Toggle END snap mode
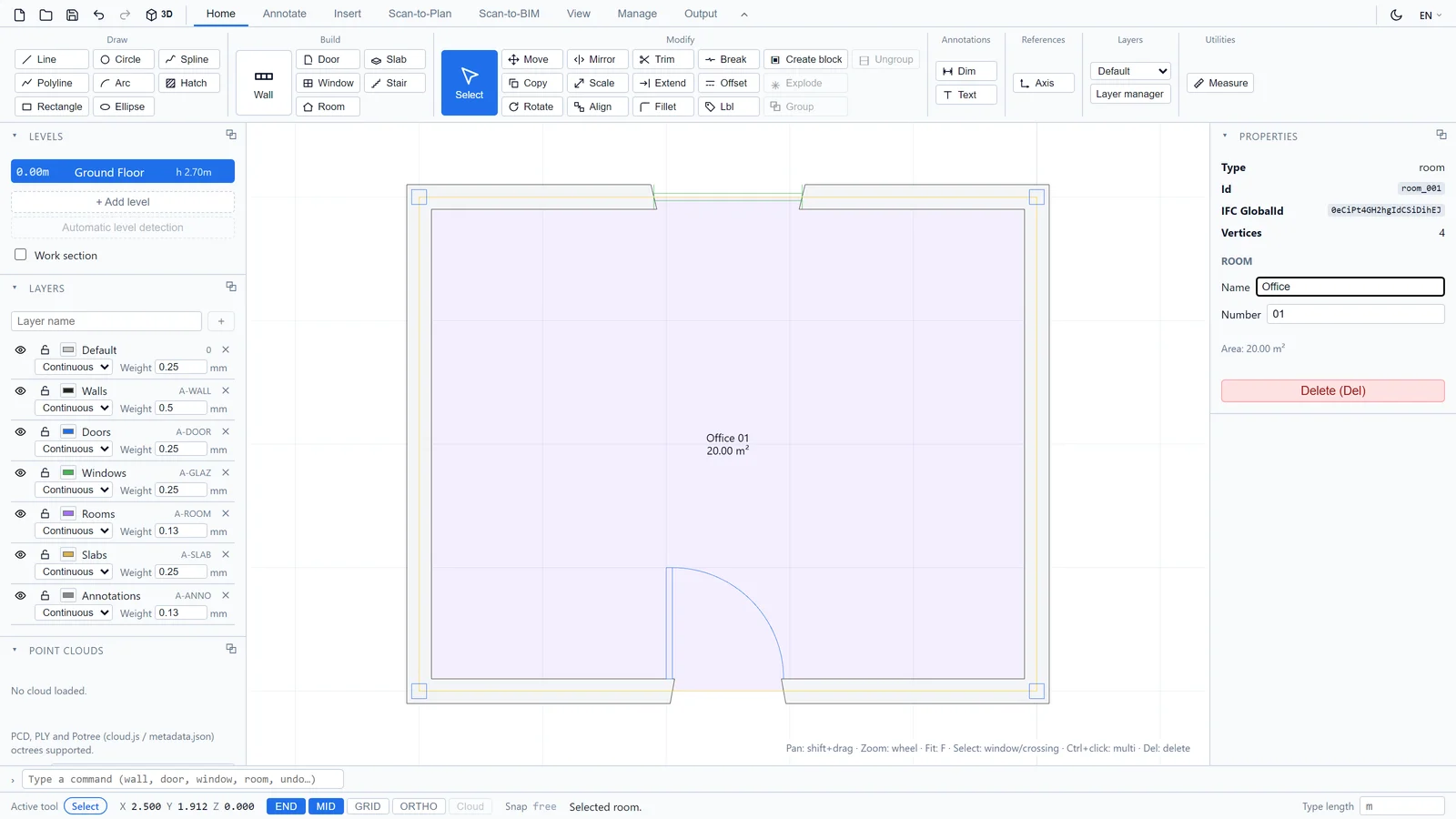The height and width of the screenshot is (819, 1456). (286, 806)
